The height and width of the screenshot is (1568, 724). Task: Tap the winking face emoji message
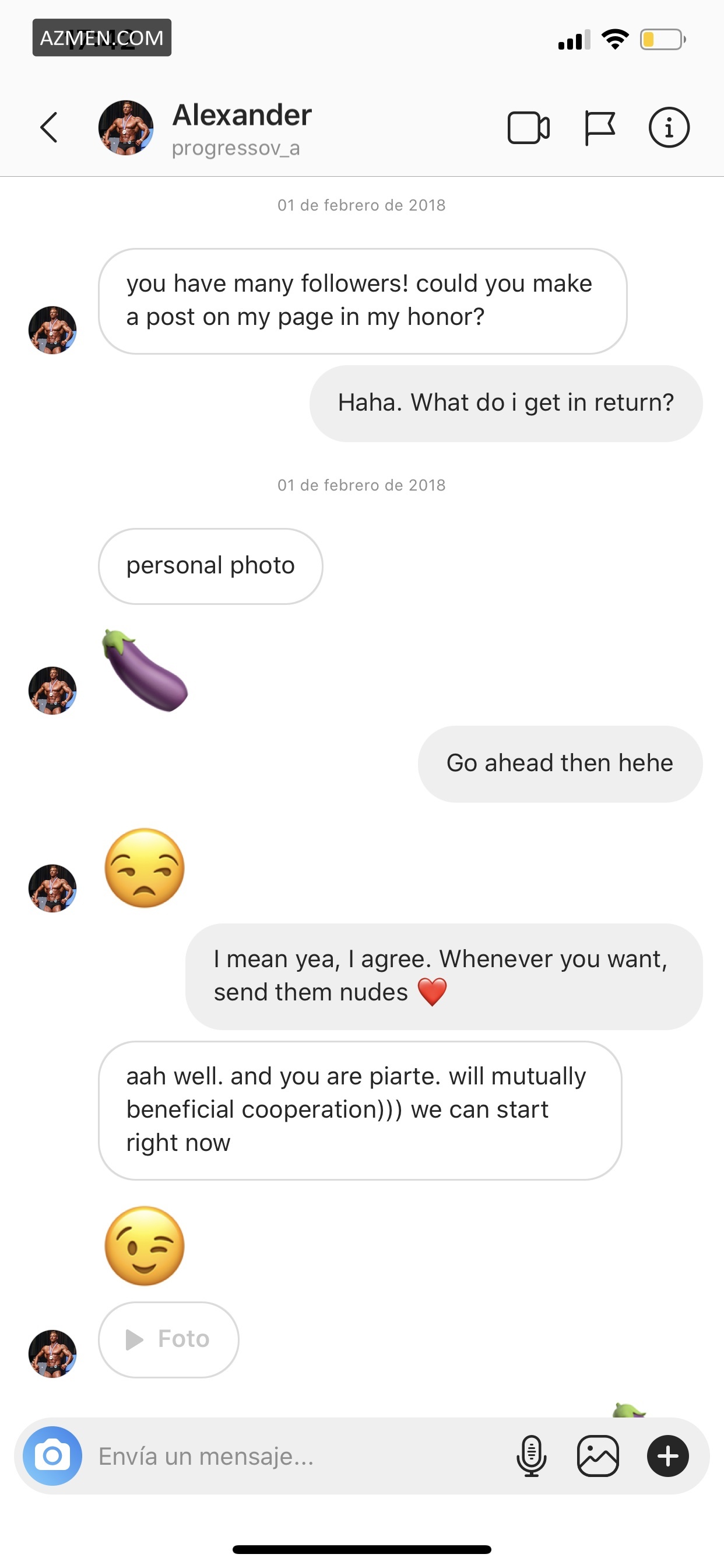145,1245
